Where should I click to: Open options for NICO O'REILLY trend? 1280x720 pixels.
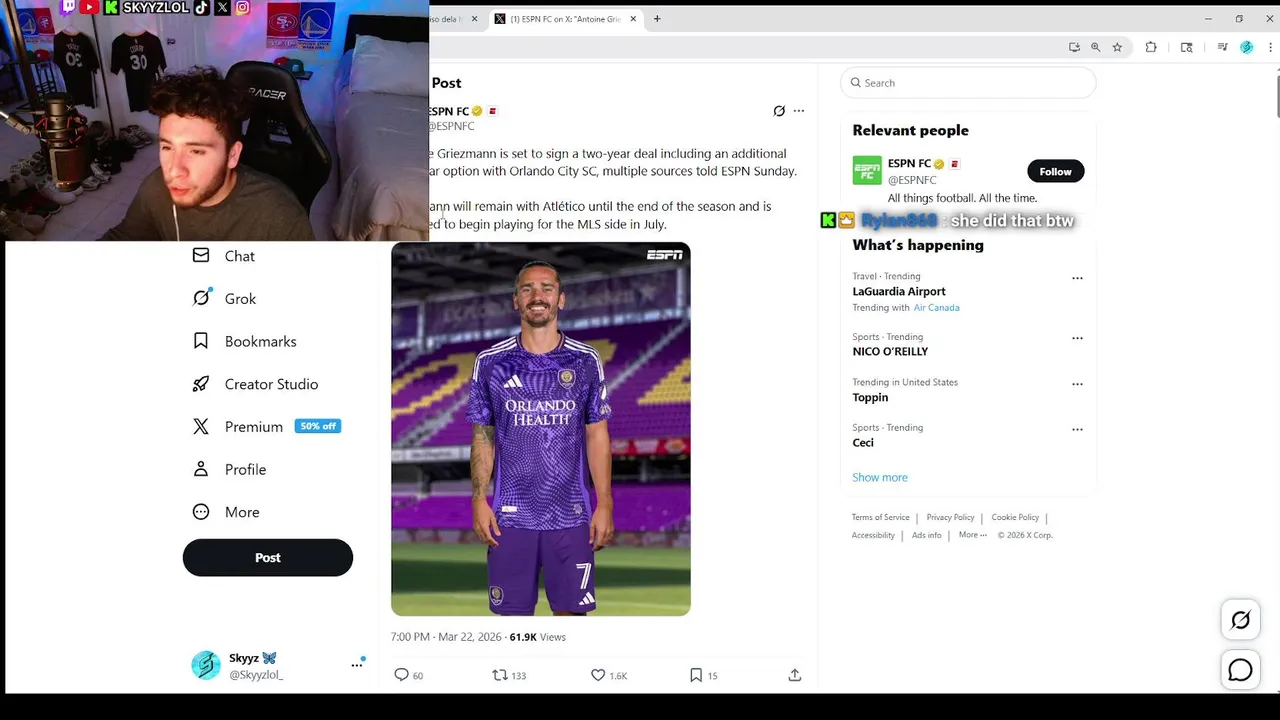click(1077, 338)
